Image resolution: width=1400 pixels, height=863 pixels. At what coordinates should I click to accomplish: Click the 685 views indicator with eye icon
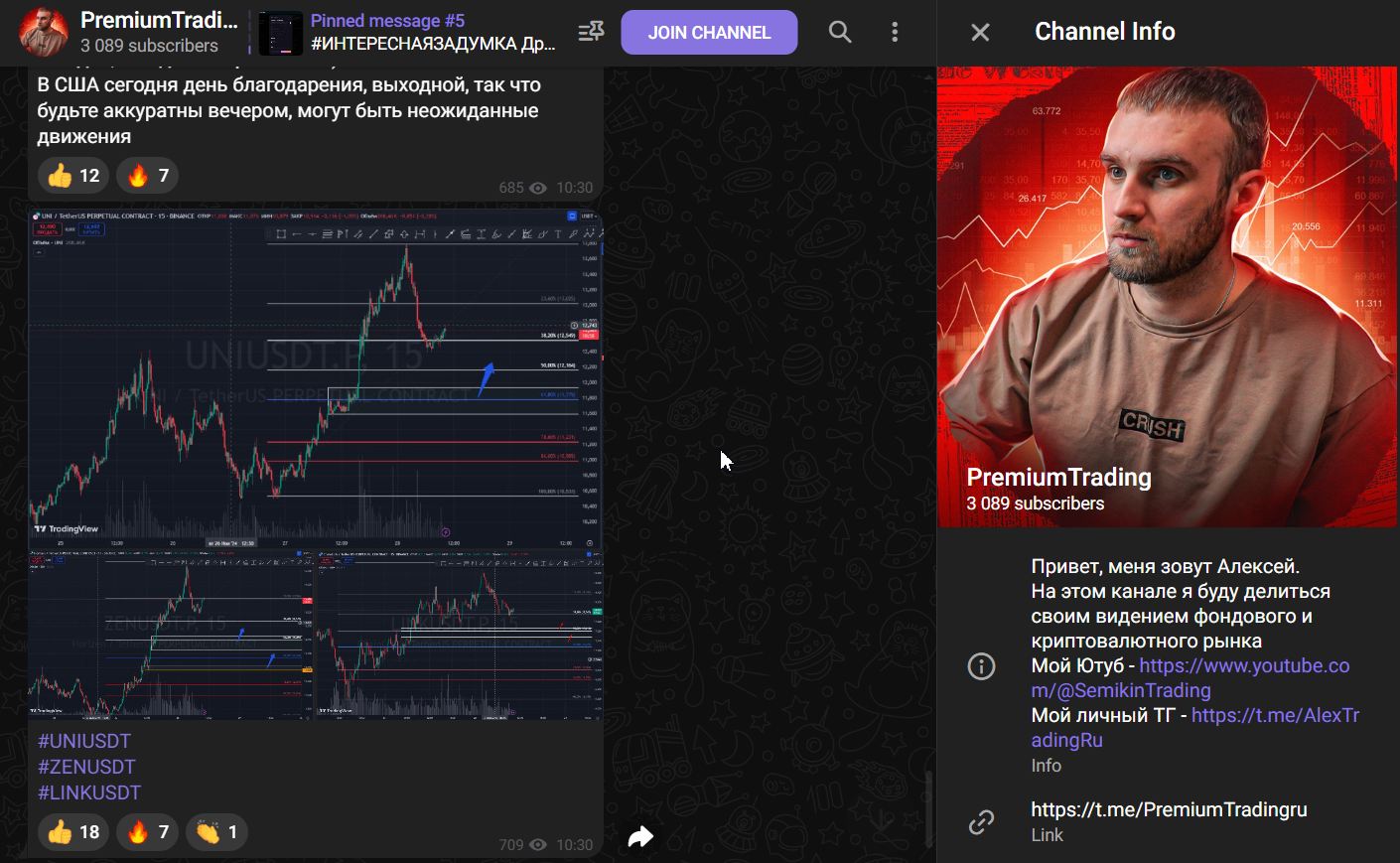(522, 188)
